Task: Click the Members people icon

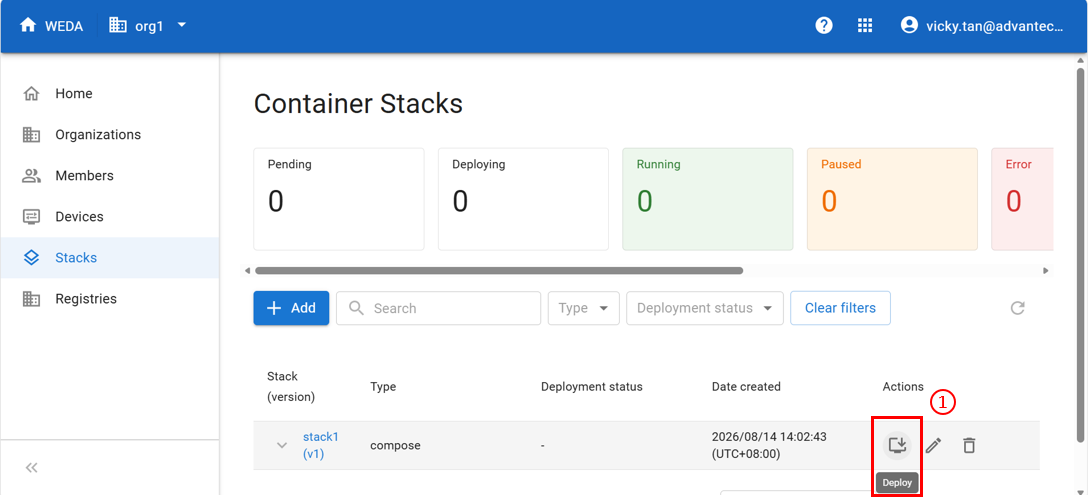Action: pos(31,175)
